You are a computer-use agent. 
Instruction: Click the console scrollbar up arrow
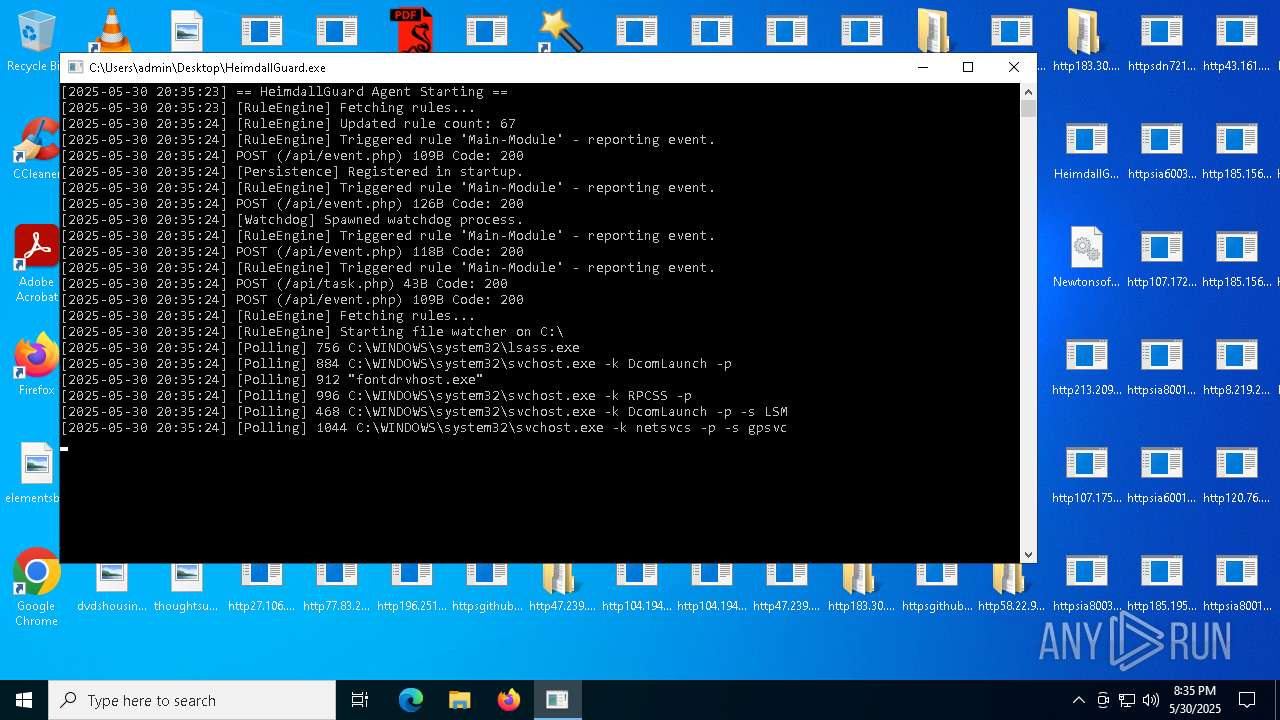(1028, 92)
